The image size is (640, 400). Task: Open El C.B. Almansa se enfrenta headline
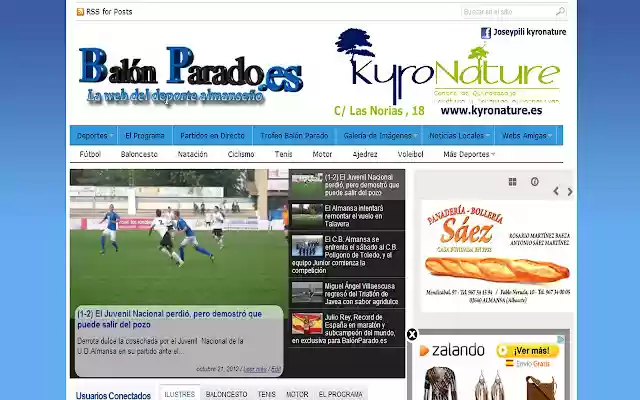click(x=345, y=255)
